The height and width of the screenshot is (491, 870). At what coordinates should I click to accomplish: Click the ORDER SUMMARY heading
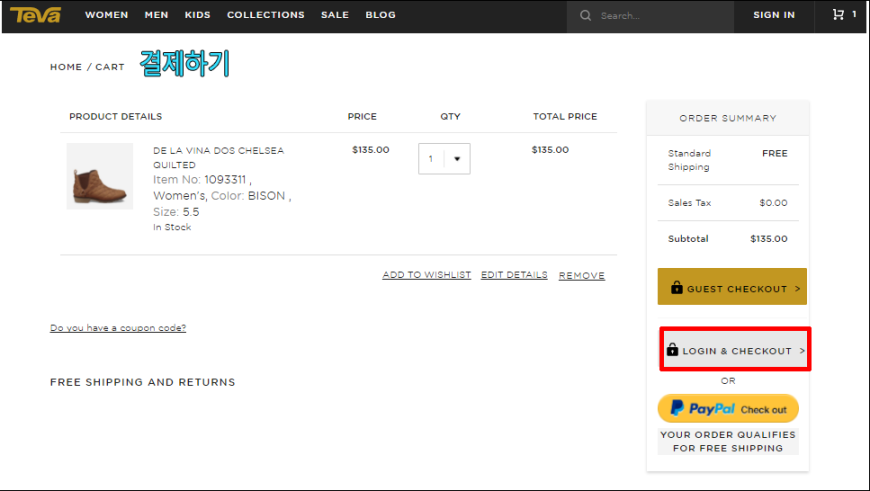click(x=728, y=118)
